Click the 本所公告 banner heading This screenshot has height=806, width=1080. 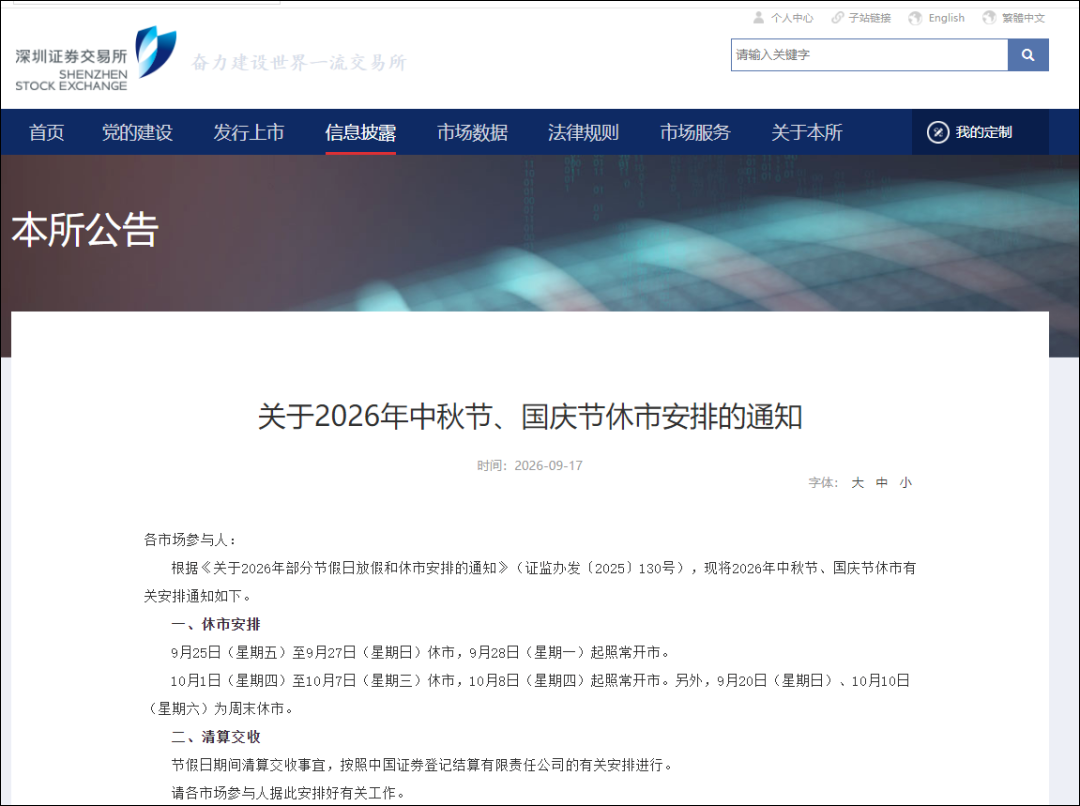coord(85,229)
